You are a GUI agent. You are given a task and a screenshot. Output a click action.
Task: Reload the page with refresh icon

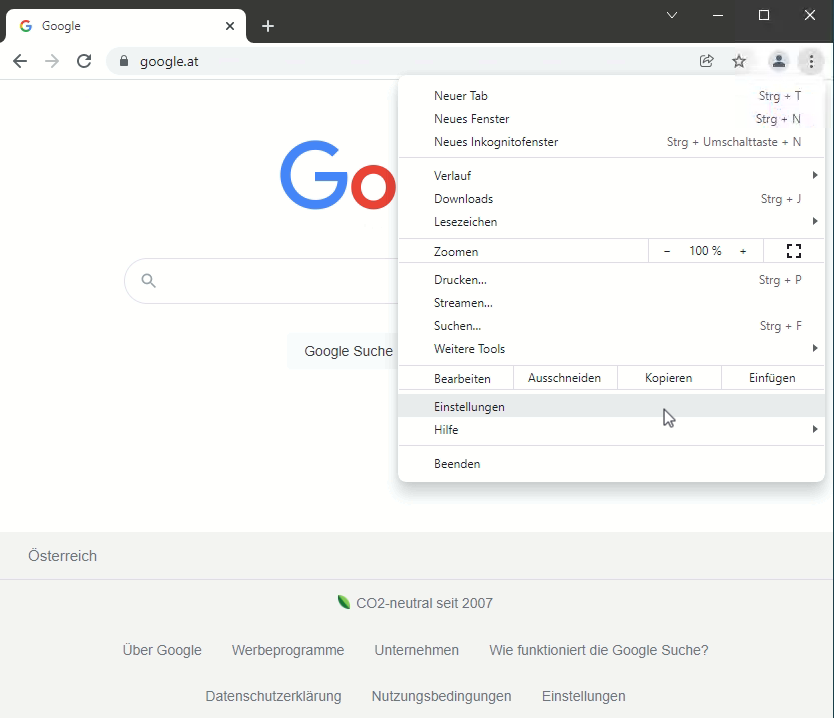point(84,61)
